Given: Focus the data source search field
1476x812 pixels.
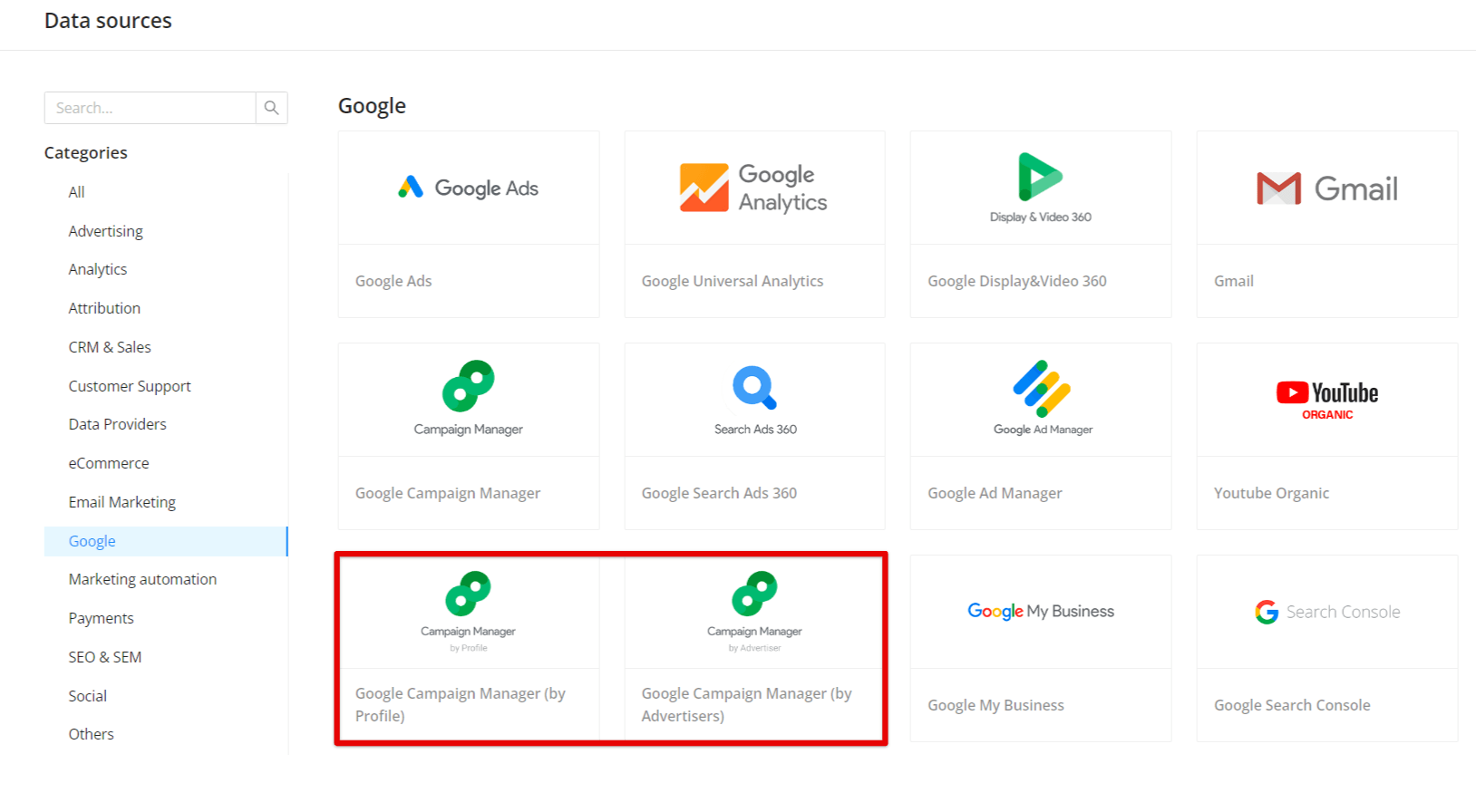Looking at the screenshot, I should coord(151,108).
